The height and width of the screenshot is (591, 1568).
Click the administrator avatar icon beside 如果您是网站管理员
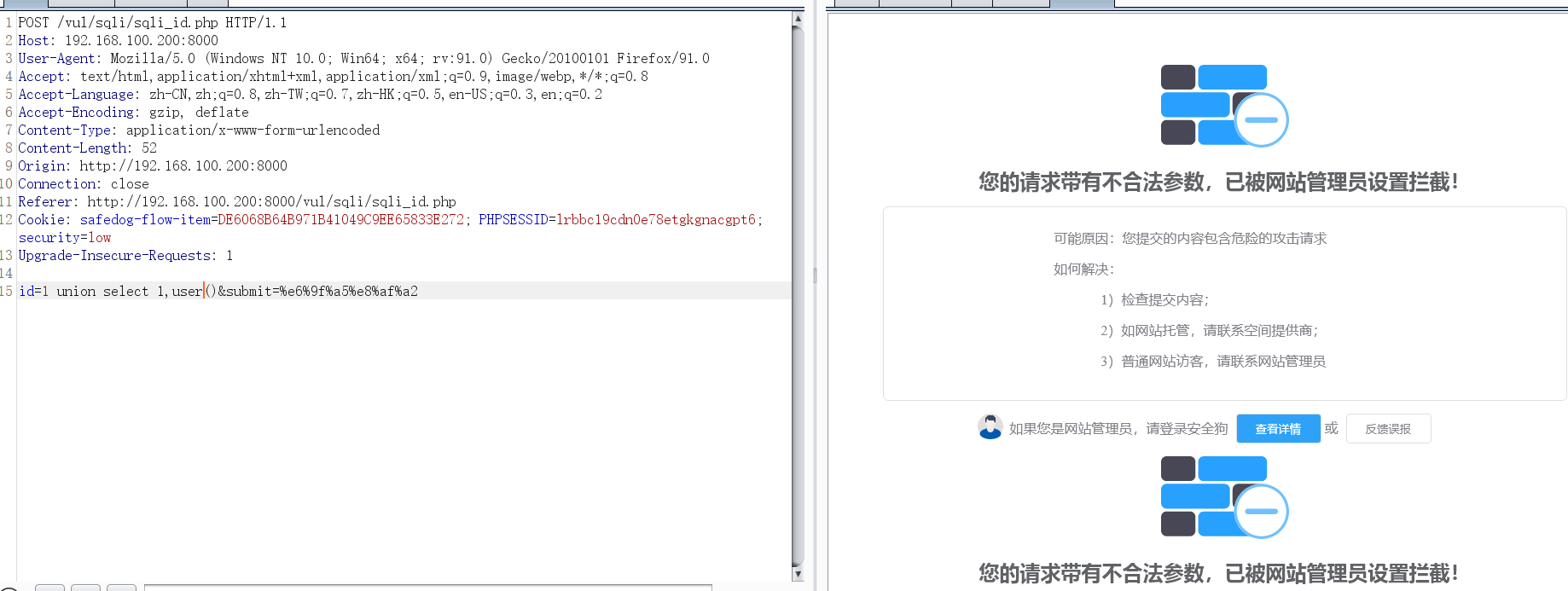pyautogui.click(x=990, y=426)
